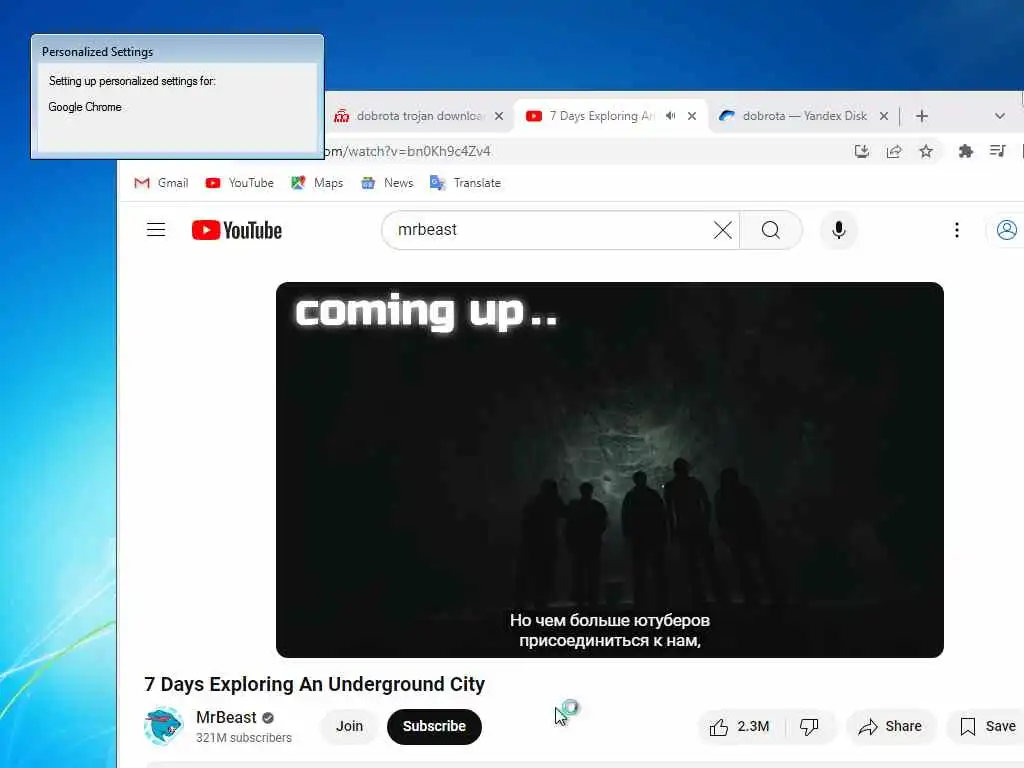Open the MrBeast channel name link

(227, 717)
